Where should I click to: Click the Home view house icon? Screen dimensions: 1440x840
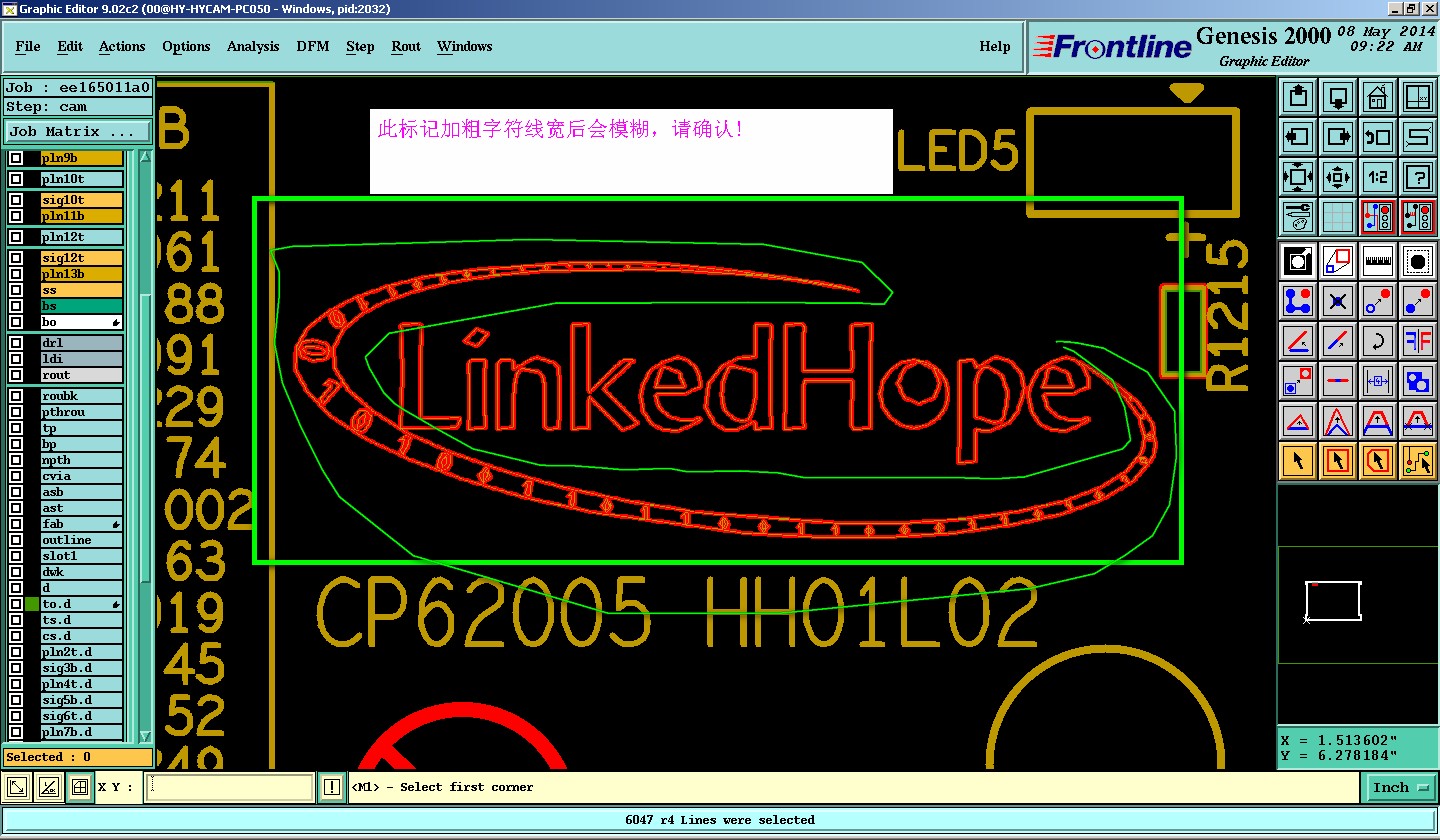1378,97
